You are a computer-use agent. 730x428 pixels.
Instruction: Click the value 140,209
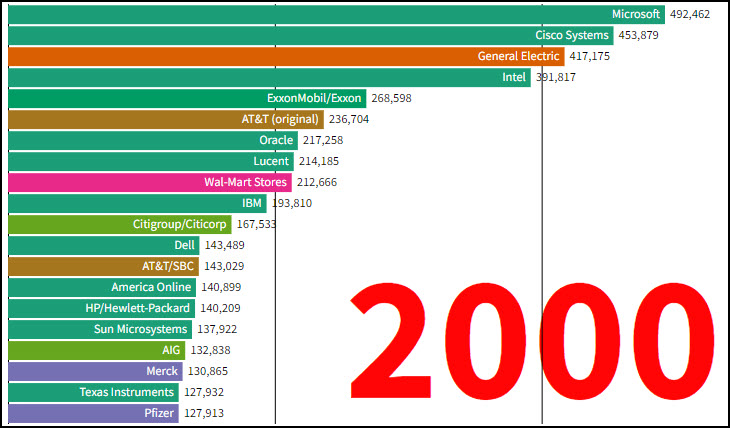click(x=220, y=308)
